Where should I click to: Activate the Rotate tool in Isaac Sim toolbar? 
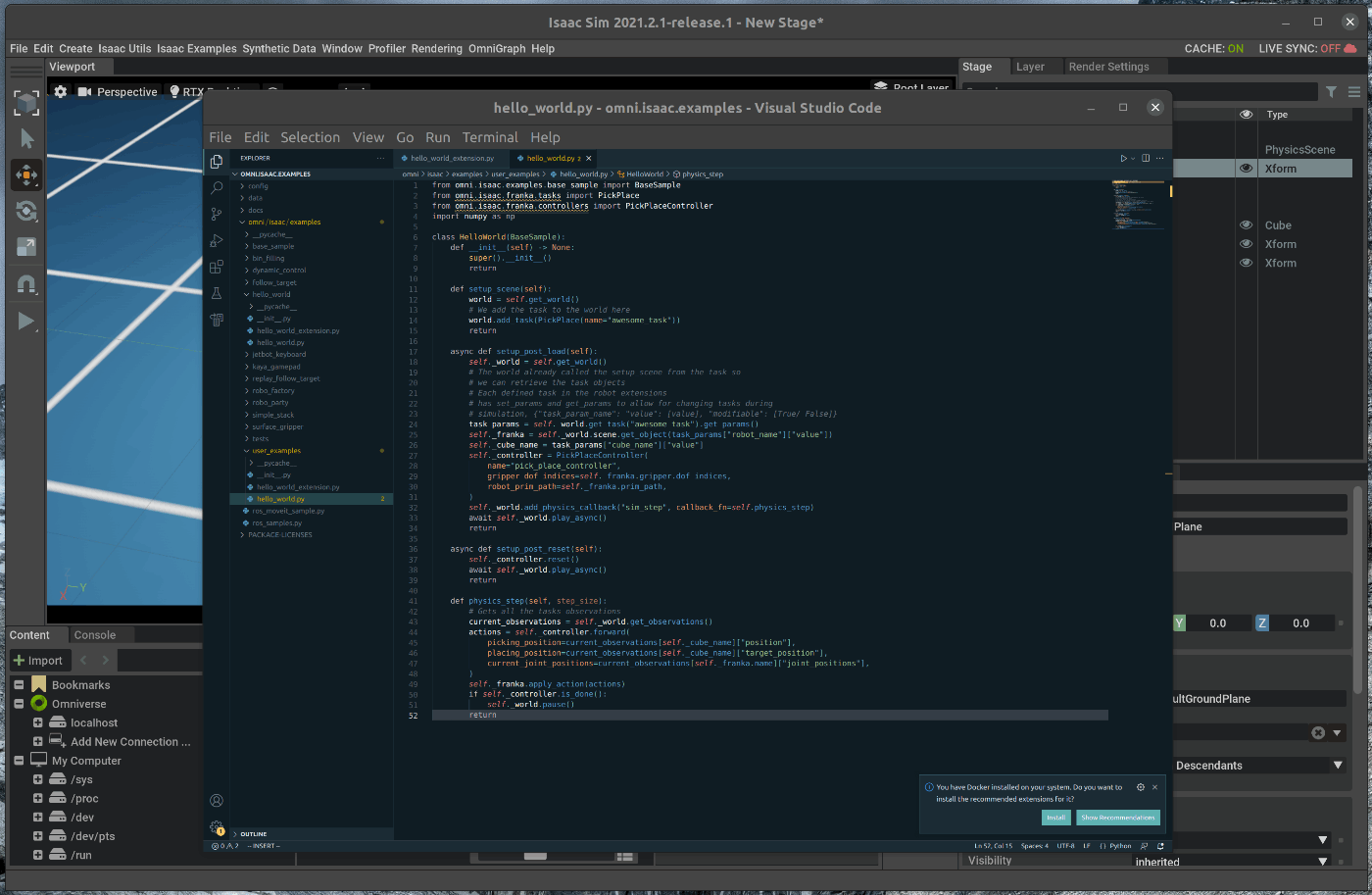pyautogui.click(x=26, y=211)
